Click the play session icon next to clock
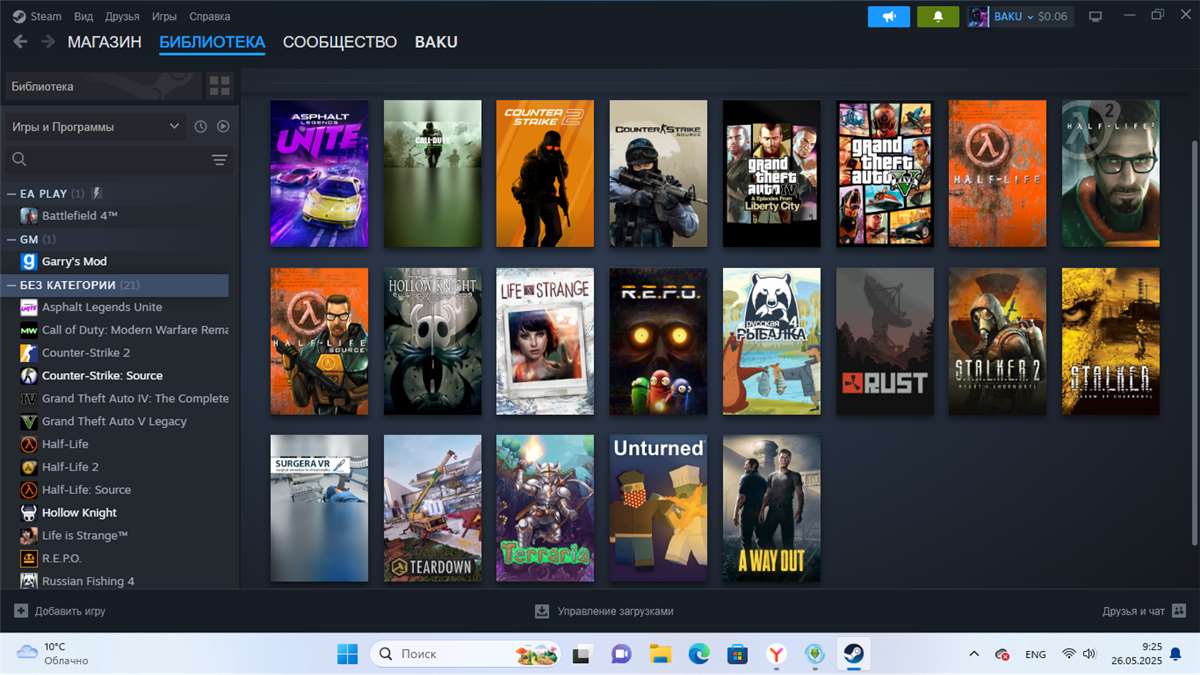 (x=224, y=126)
